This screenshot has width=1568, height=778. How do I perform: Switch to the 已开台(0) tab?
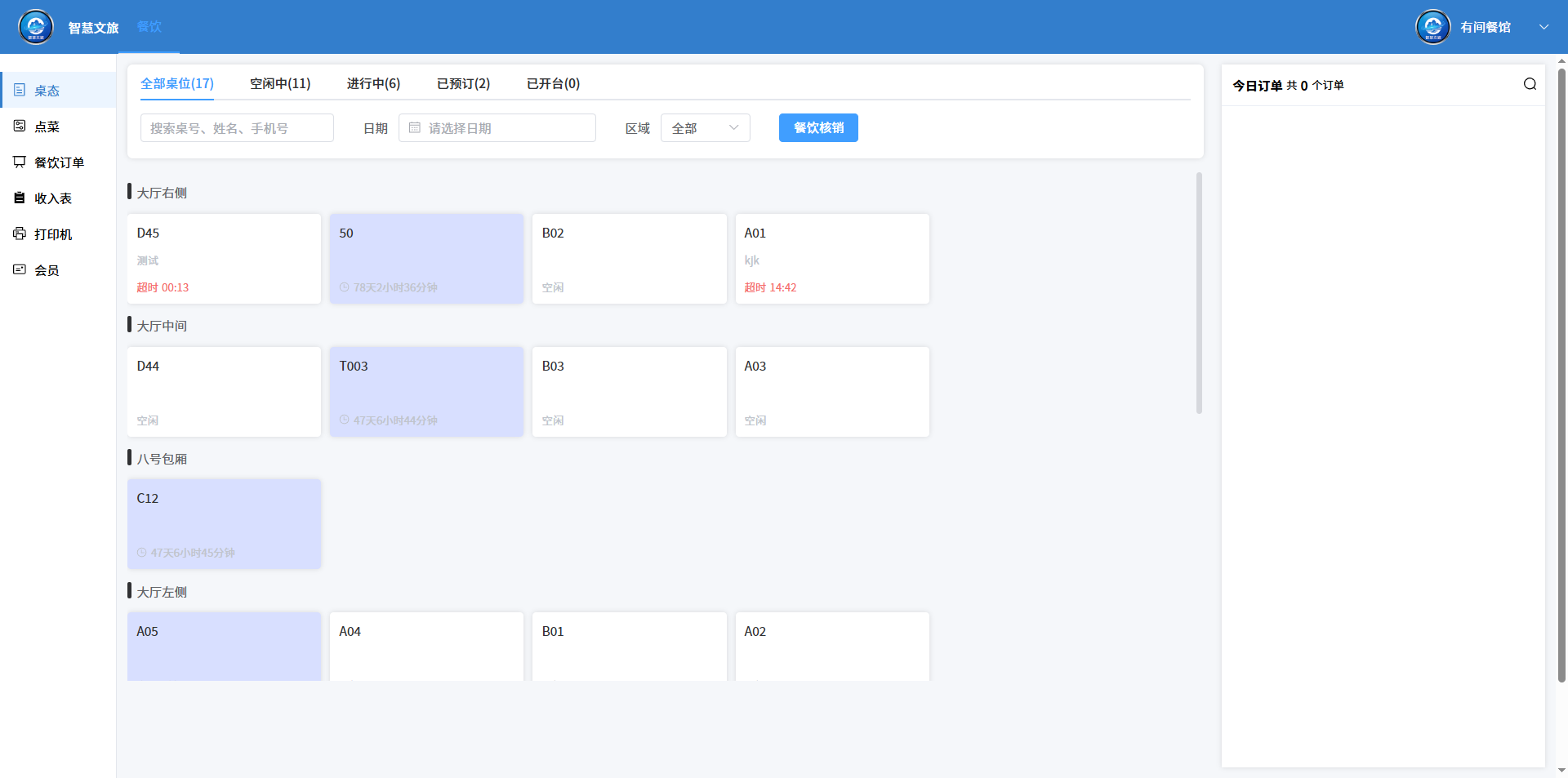click(553, 83)
